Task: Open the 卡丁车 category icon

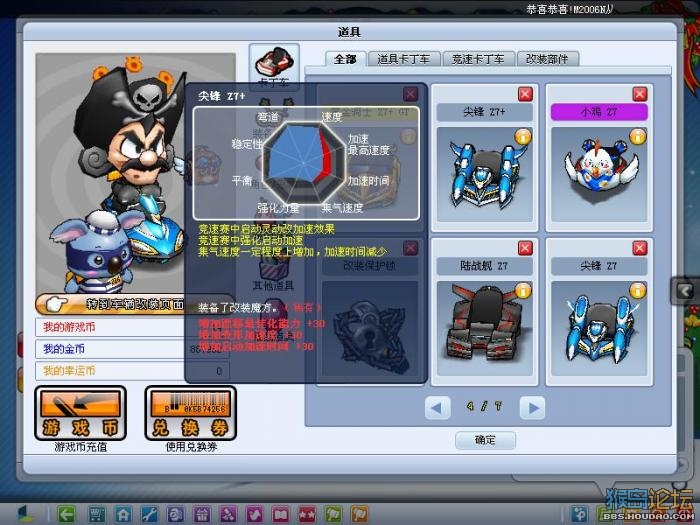Action: (x=274, y=66)
